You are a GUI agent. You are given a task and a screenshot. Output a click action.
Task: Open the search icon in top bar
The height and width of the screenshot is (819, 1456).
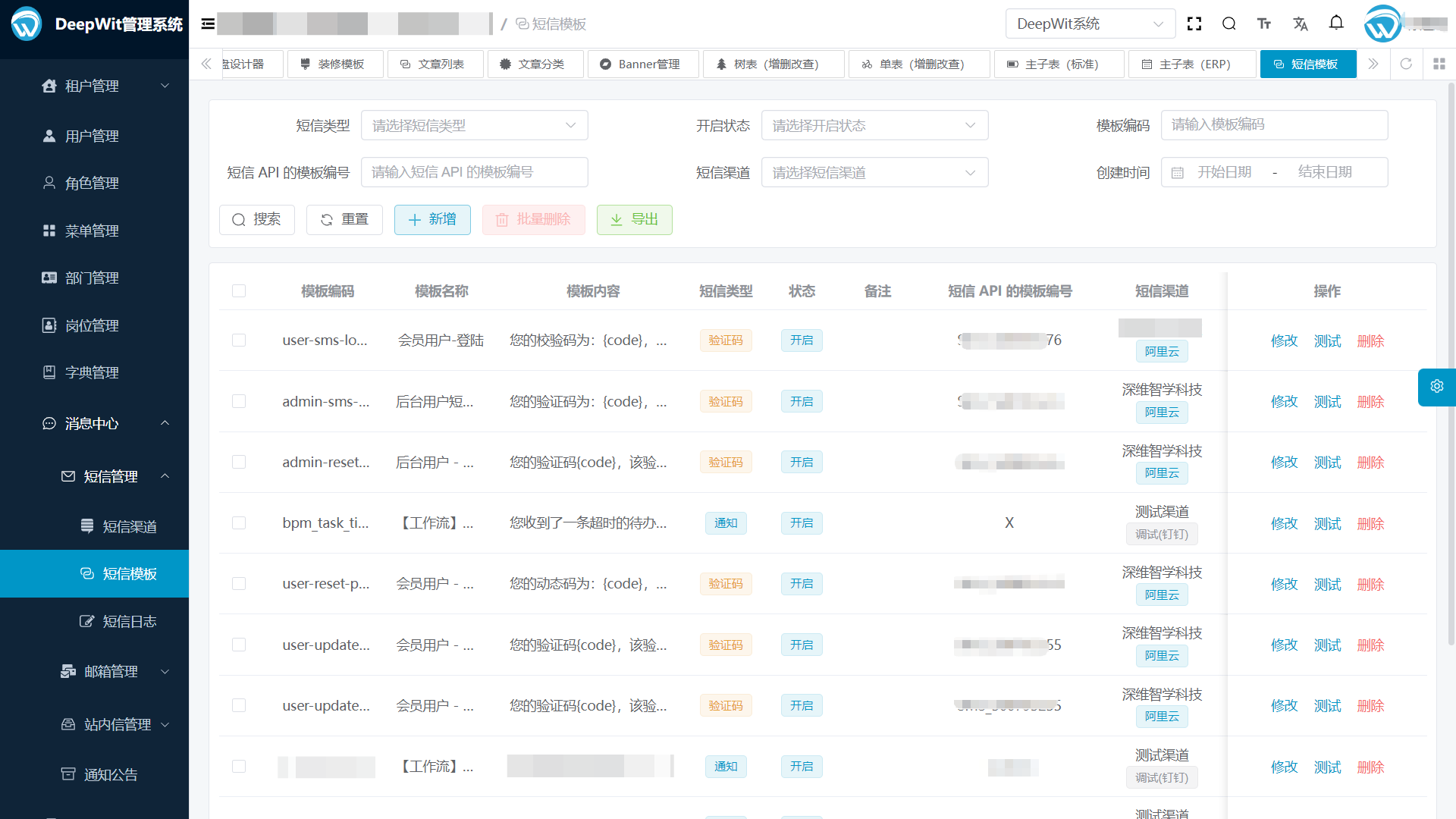point(1229,24)
